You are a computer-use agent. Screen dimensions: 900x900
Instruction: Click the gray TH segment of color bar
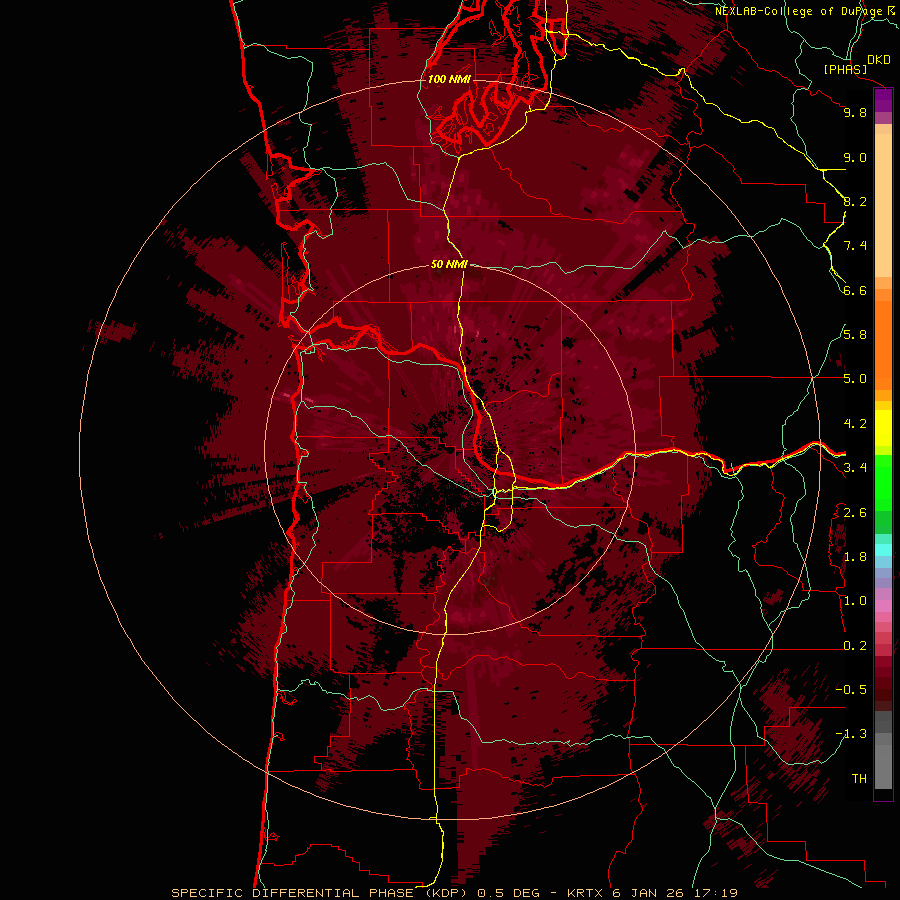(883, 766)
